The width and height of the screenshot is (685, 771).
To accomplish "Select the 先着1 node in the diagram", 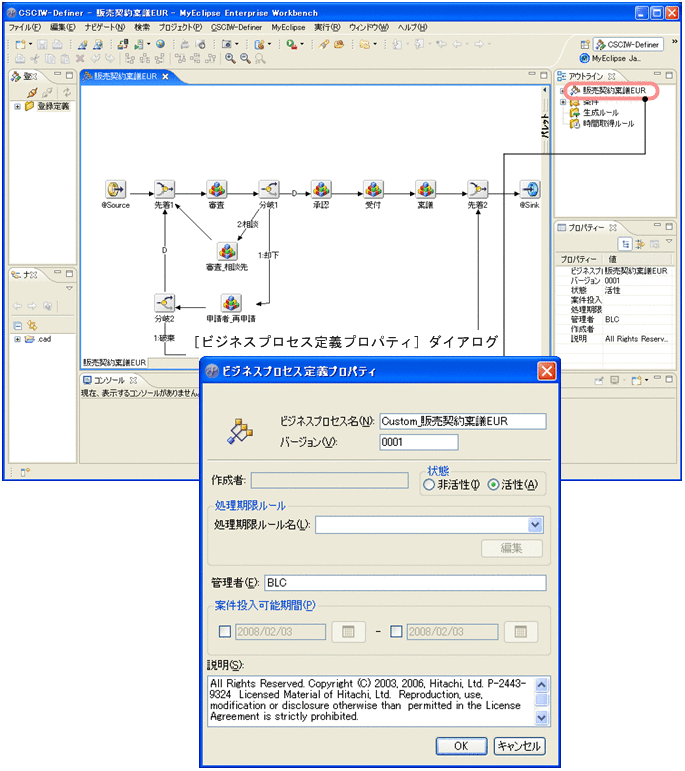I will coord(165,190).
